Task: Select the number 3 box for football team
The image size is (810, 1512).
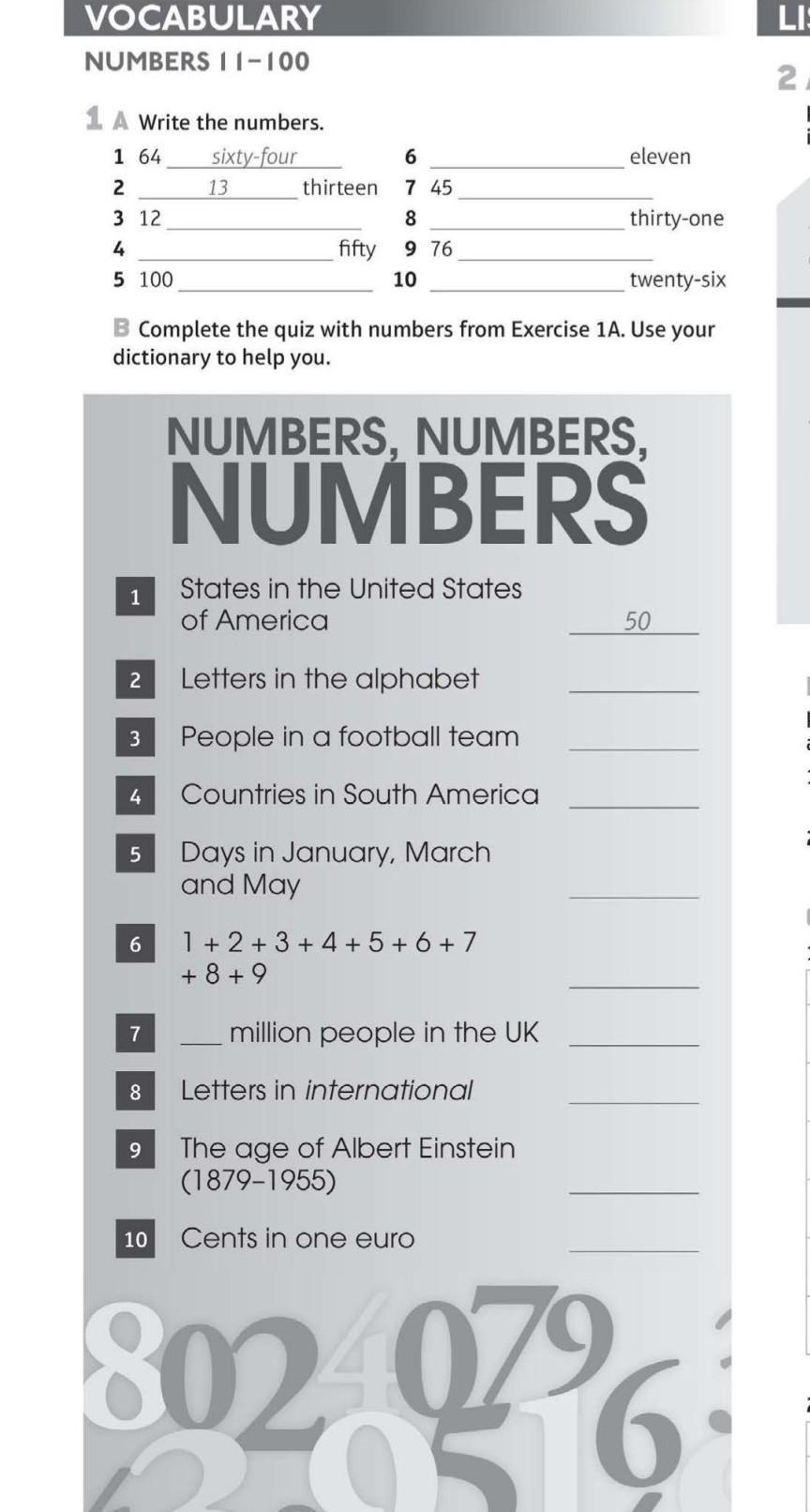Action: pos(135,738)
